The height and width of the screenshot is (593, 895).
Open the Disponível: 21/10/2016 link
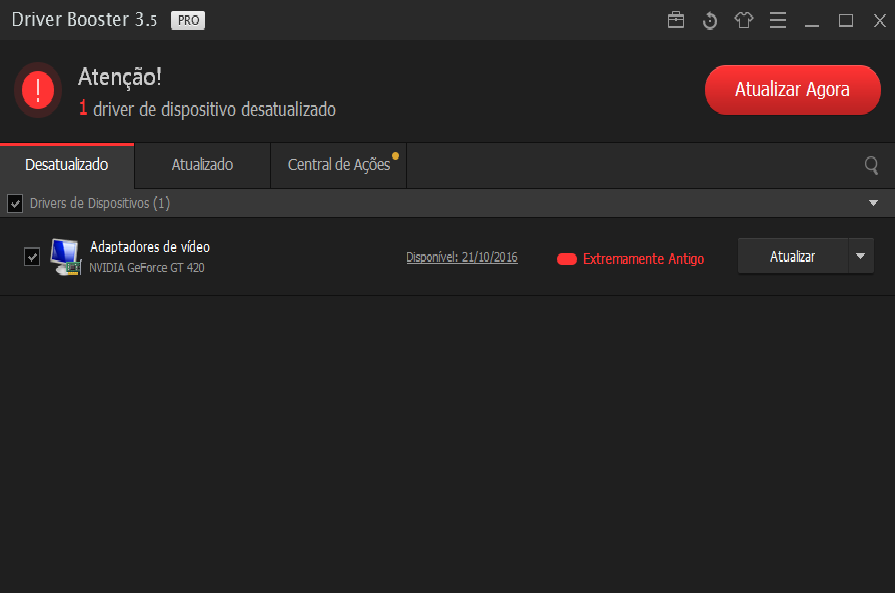click(x=462, y=257)
